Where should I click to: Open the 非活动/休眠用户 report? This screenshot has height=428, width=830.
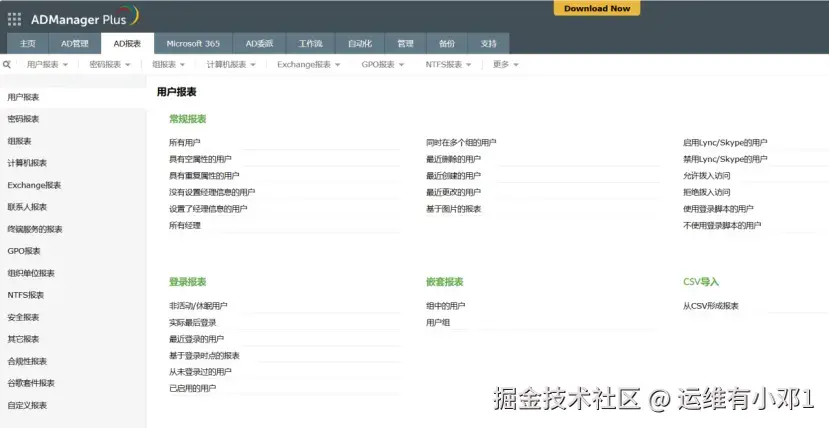[198, 306]
